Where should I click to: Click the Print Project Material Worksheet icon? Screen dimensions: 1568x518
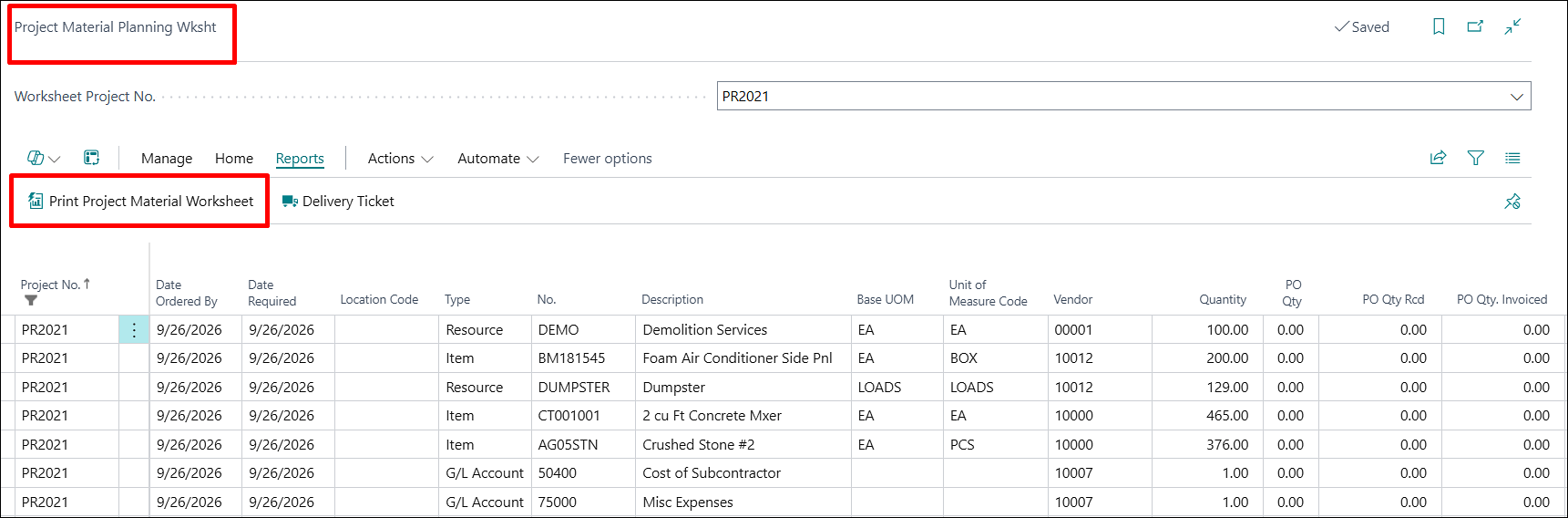[36, 201]
